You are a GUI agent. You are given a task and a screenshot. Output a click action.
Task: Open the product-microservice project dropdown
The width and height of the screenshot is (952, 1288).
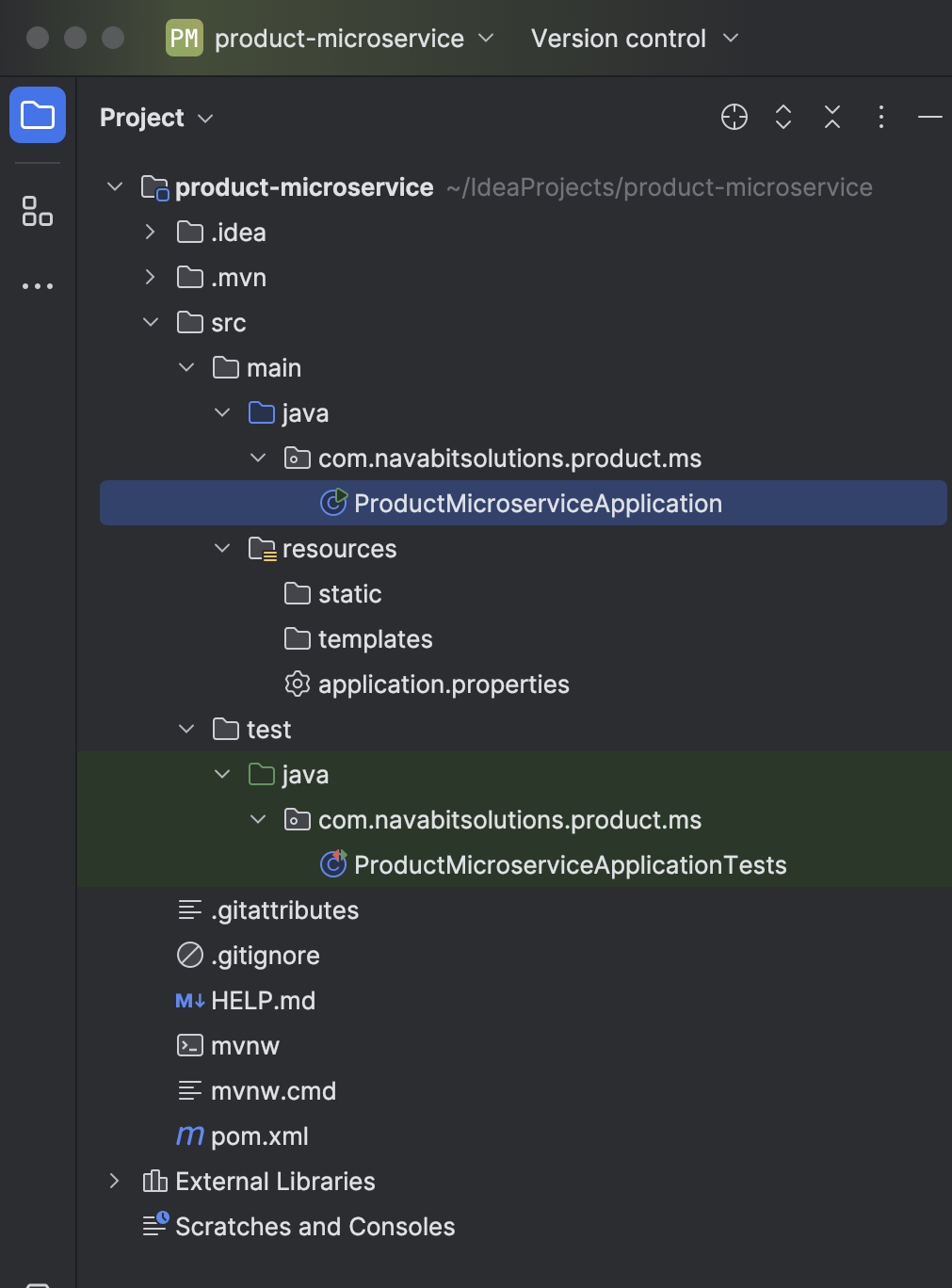coord(330,39)
